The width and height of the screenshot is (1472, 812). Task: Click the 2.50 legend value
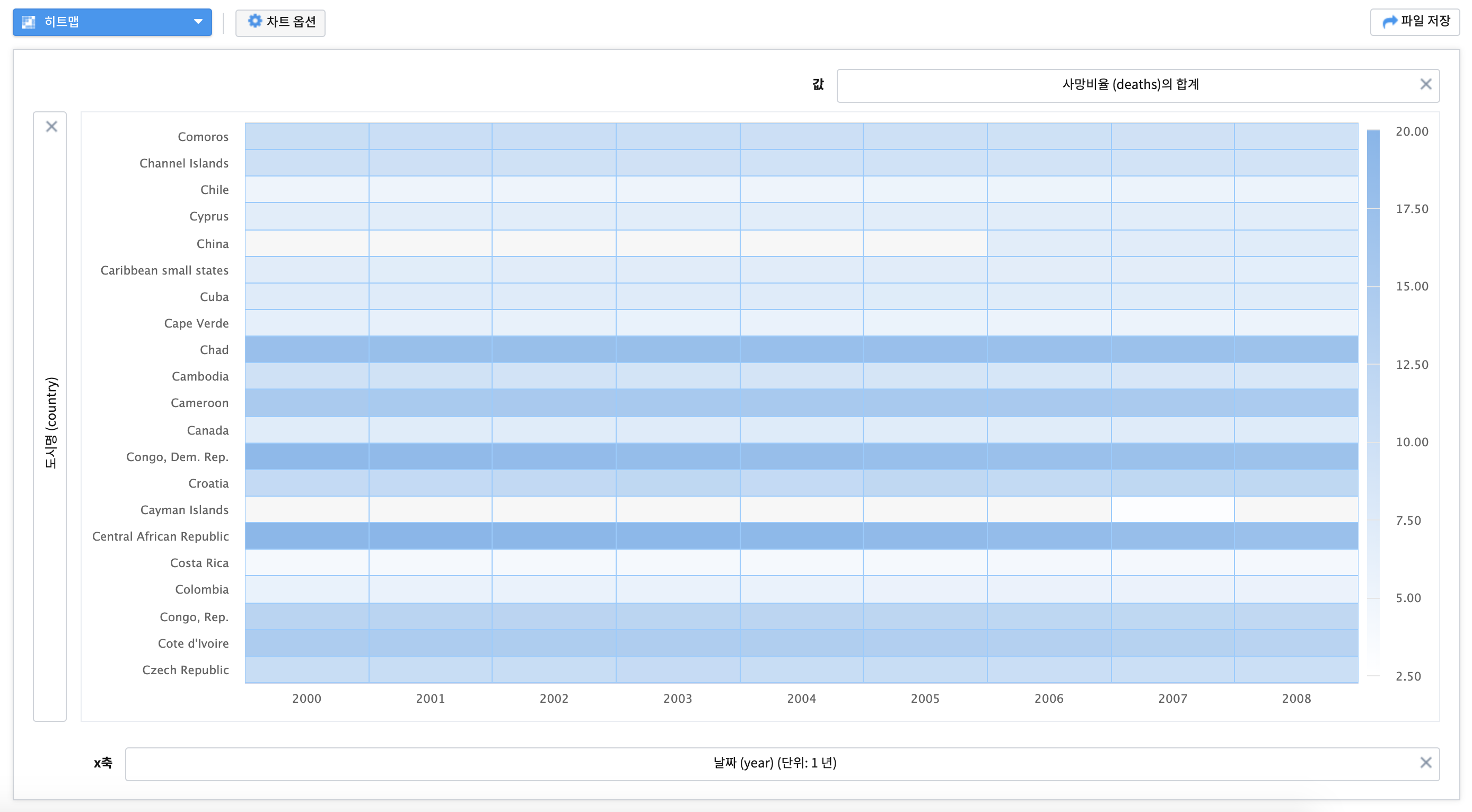click(1408, 677)
